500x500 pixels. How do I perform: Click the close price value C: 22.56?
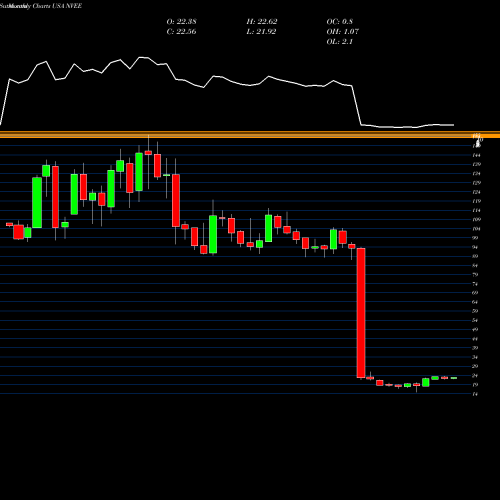click(181, 31)
